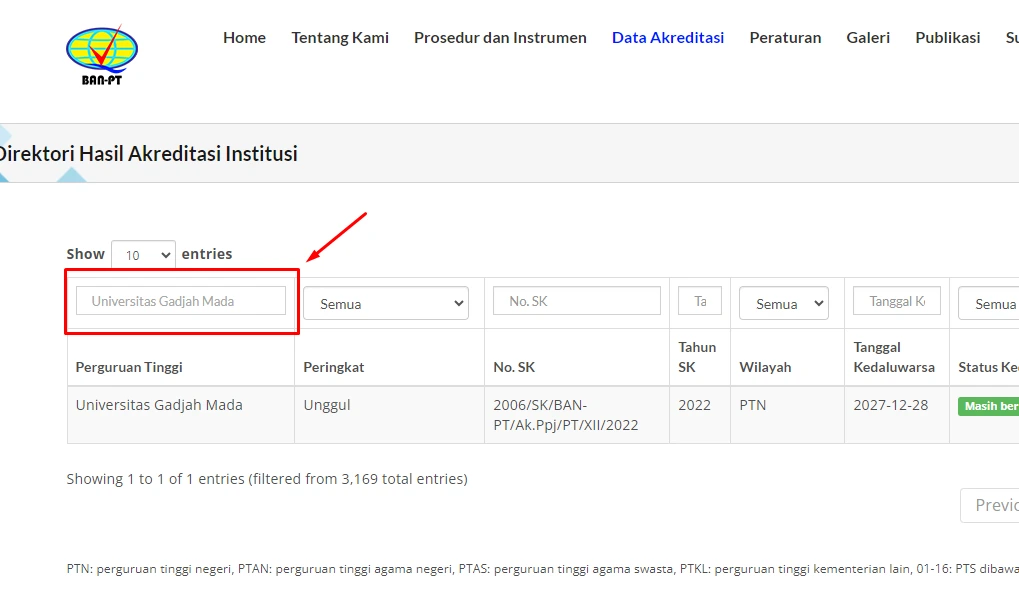1019x590 pixels.
Task: Open Prosedur dan Instrumen menu
Action: tap(500, 38)
